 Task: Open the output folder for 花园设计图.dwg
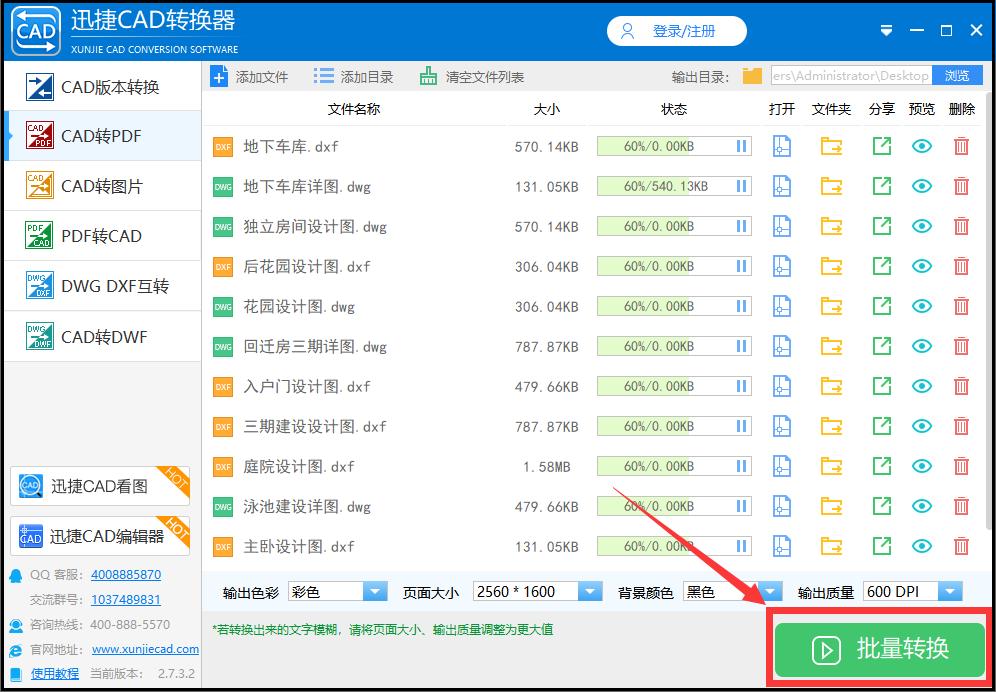pos(831,306)
